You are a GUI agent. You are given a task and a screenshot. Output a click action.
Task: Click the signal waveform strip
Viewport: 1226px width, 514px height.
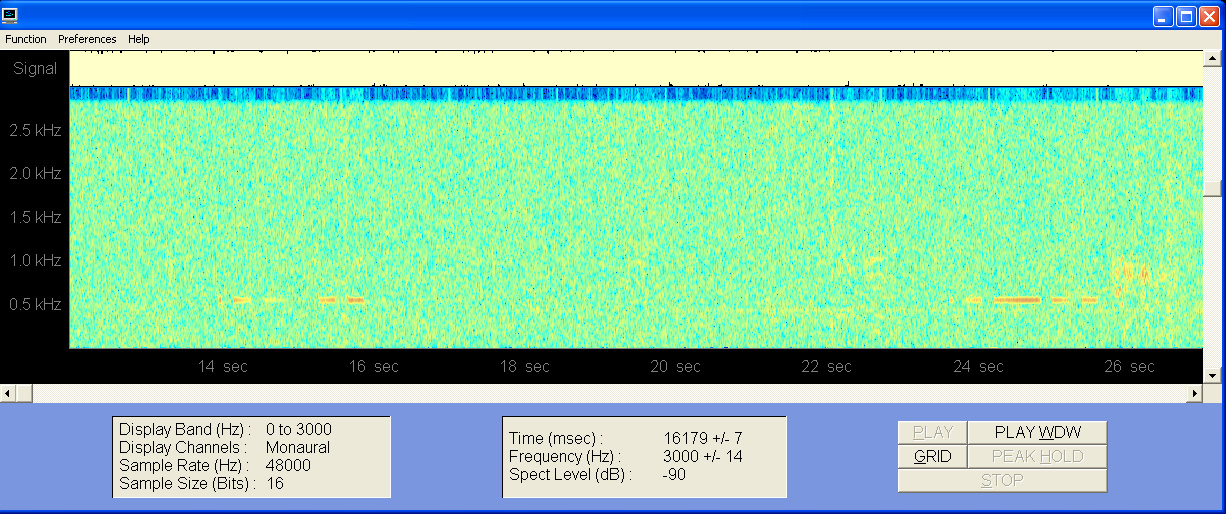[635, 68]
